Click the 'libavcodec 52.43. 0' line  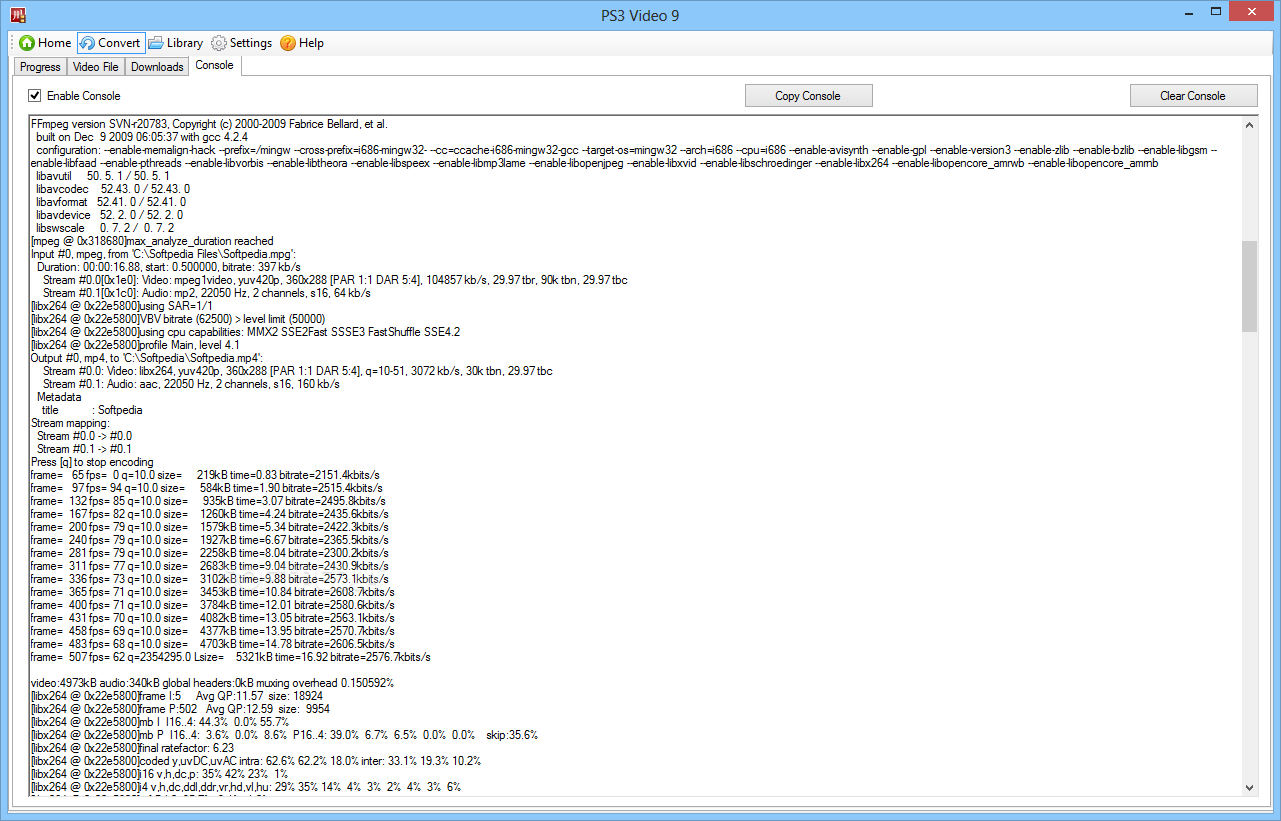click(x=113, y=189)
